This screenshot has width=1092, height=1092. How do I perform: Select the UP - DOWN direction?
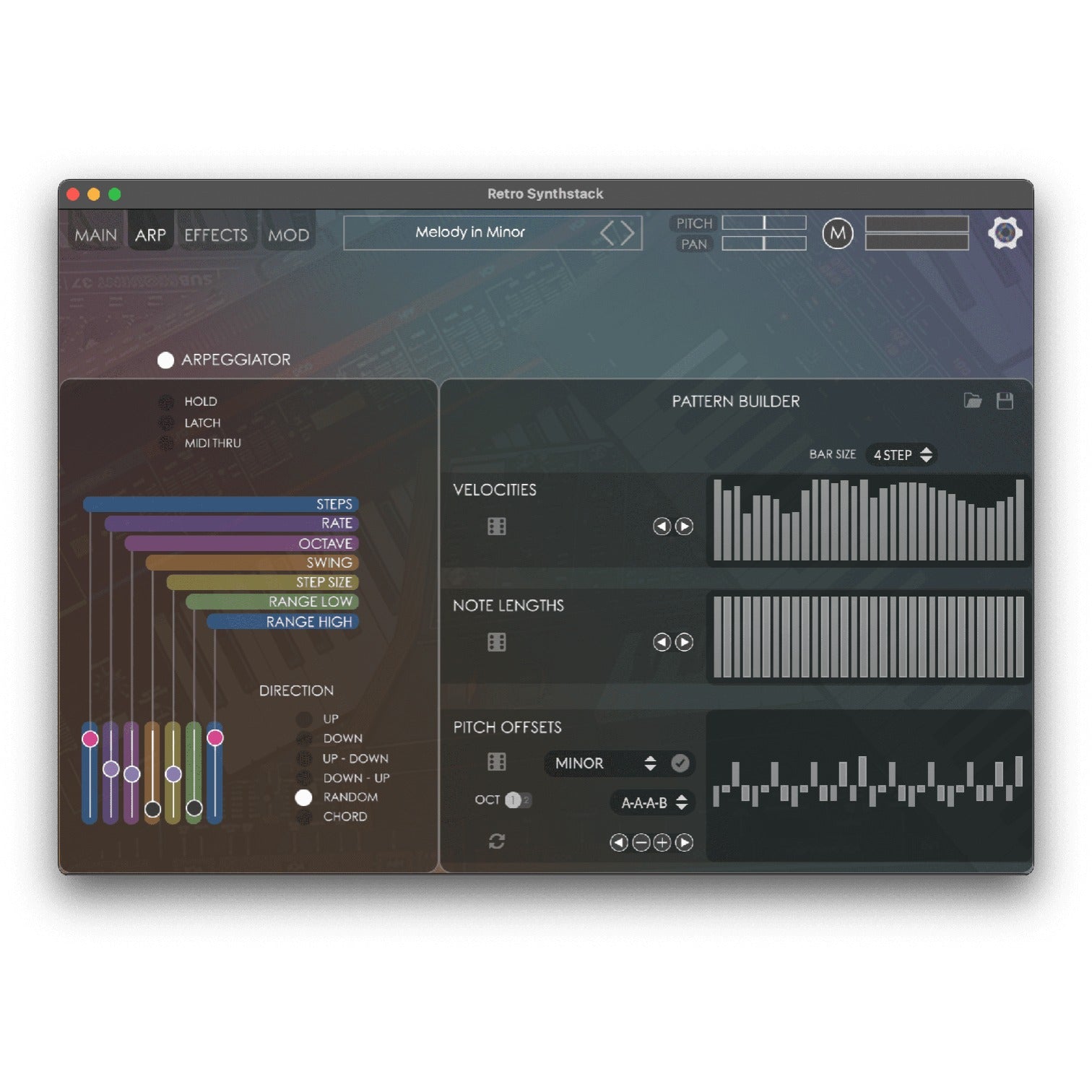(x=304, y=758)
